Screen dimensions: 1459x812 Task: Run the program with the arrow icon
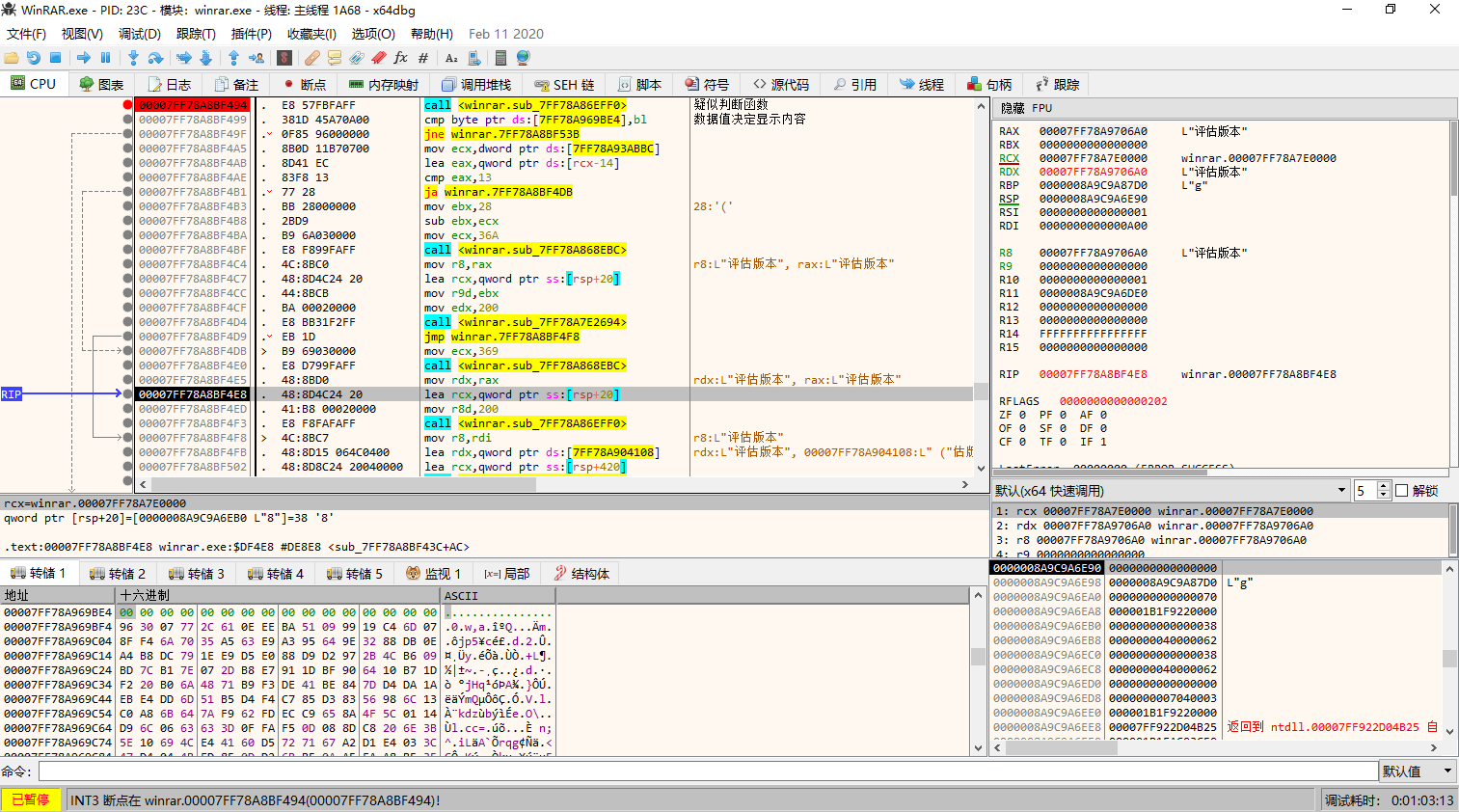point(83,58)
